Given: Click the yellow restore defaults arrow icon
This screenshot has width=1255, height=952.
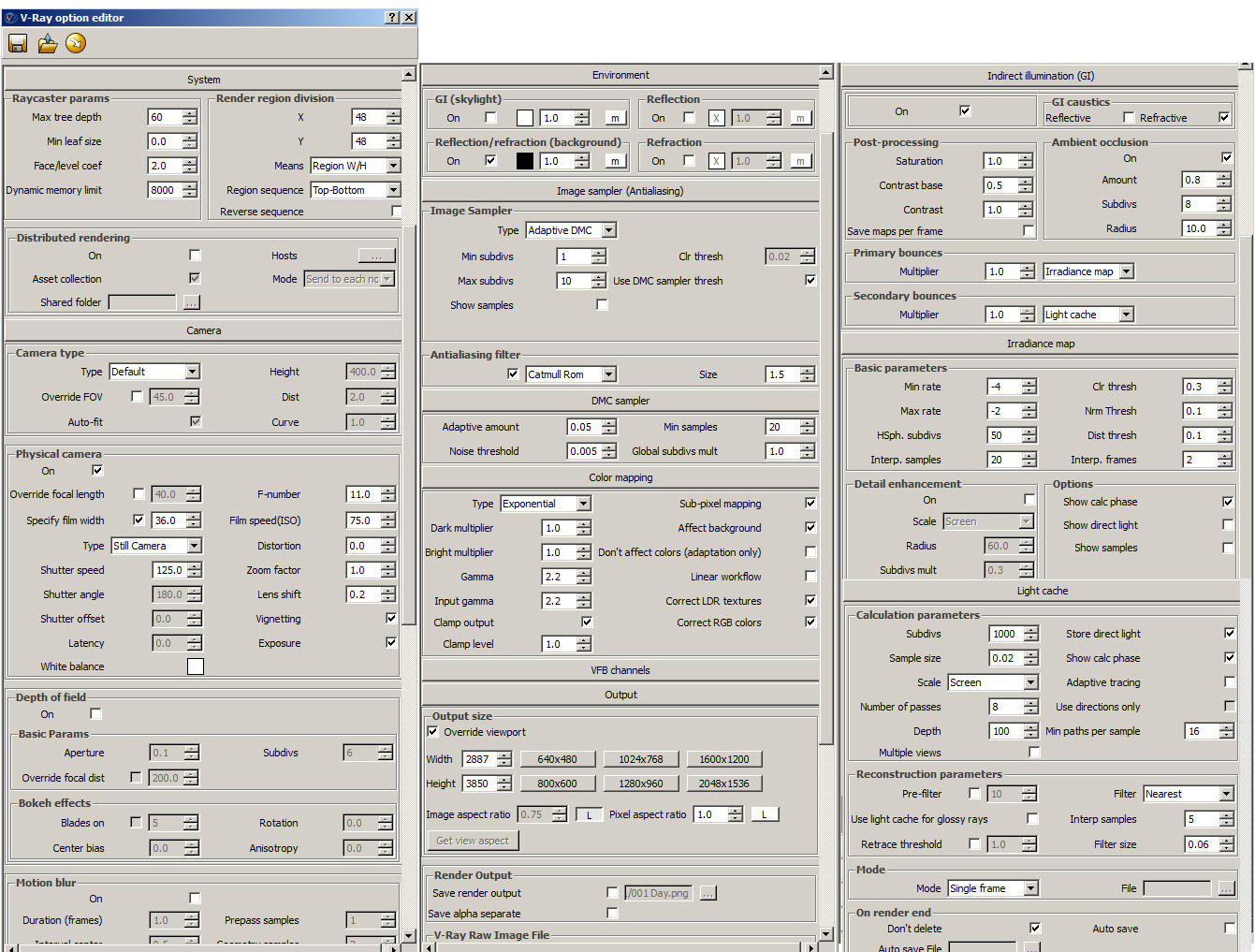Looking at the screenshot, I should pos(76,43).
